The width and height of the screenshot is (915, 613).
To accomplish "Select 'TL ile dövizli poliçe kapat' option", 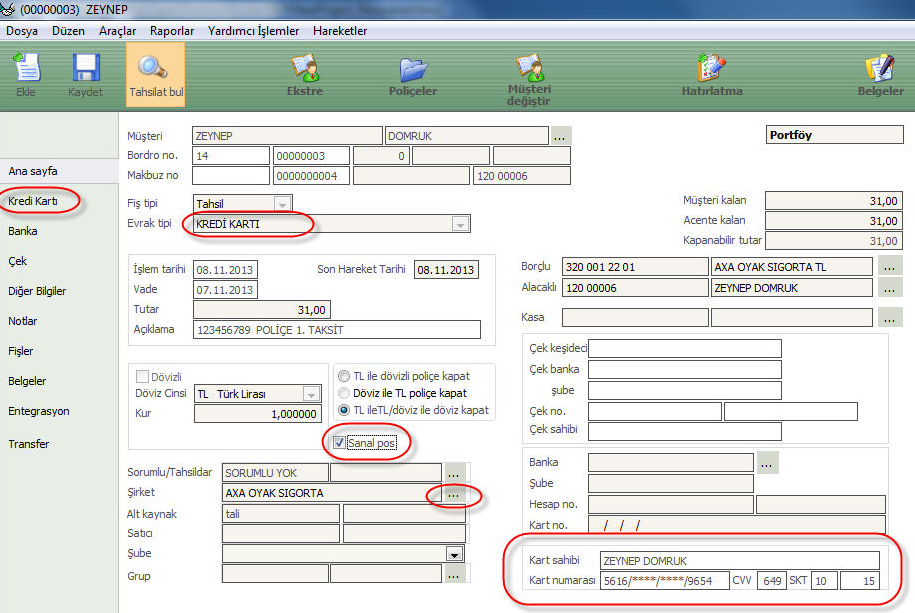I will tap(345, 376).
